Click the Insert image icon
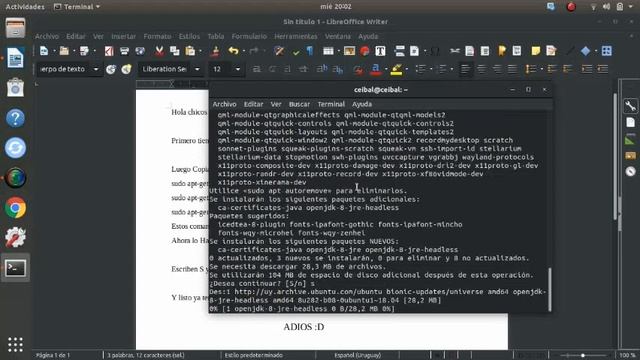The height and width of the screenshot is (360, 640). pyautogui.click(x=349, y=51)
